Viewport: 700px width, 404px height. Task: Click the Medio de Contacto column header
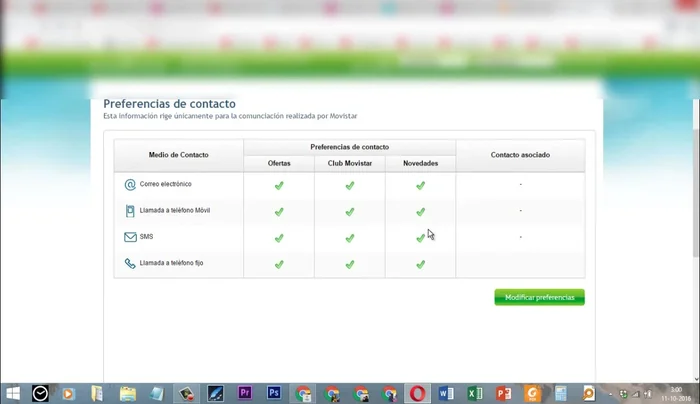(179, 155)
